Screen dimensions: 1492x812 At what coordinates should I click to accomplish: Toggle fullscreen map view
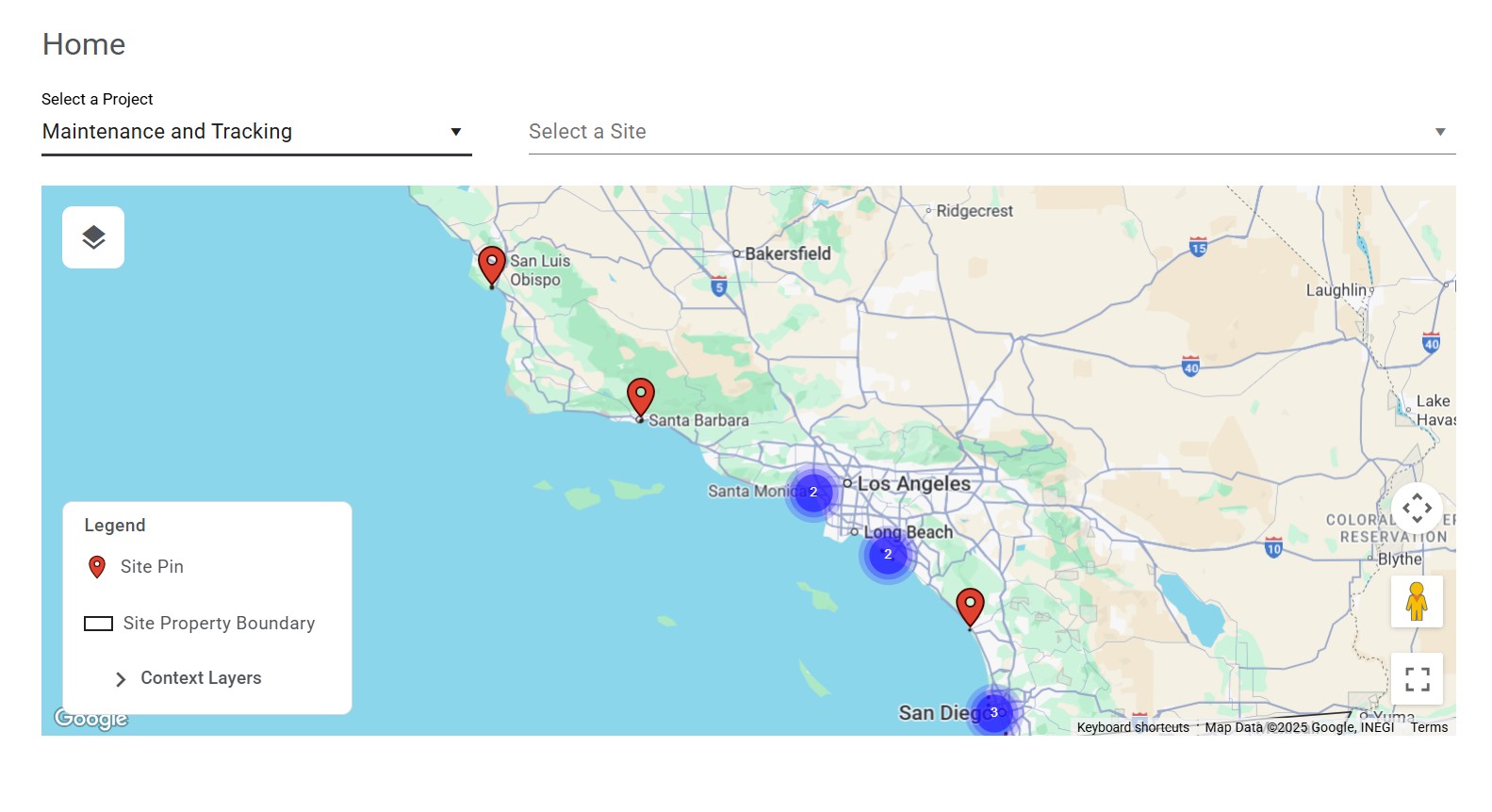(1417, 679)
